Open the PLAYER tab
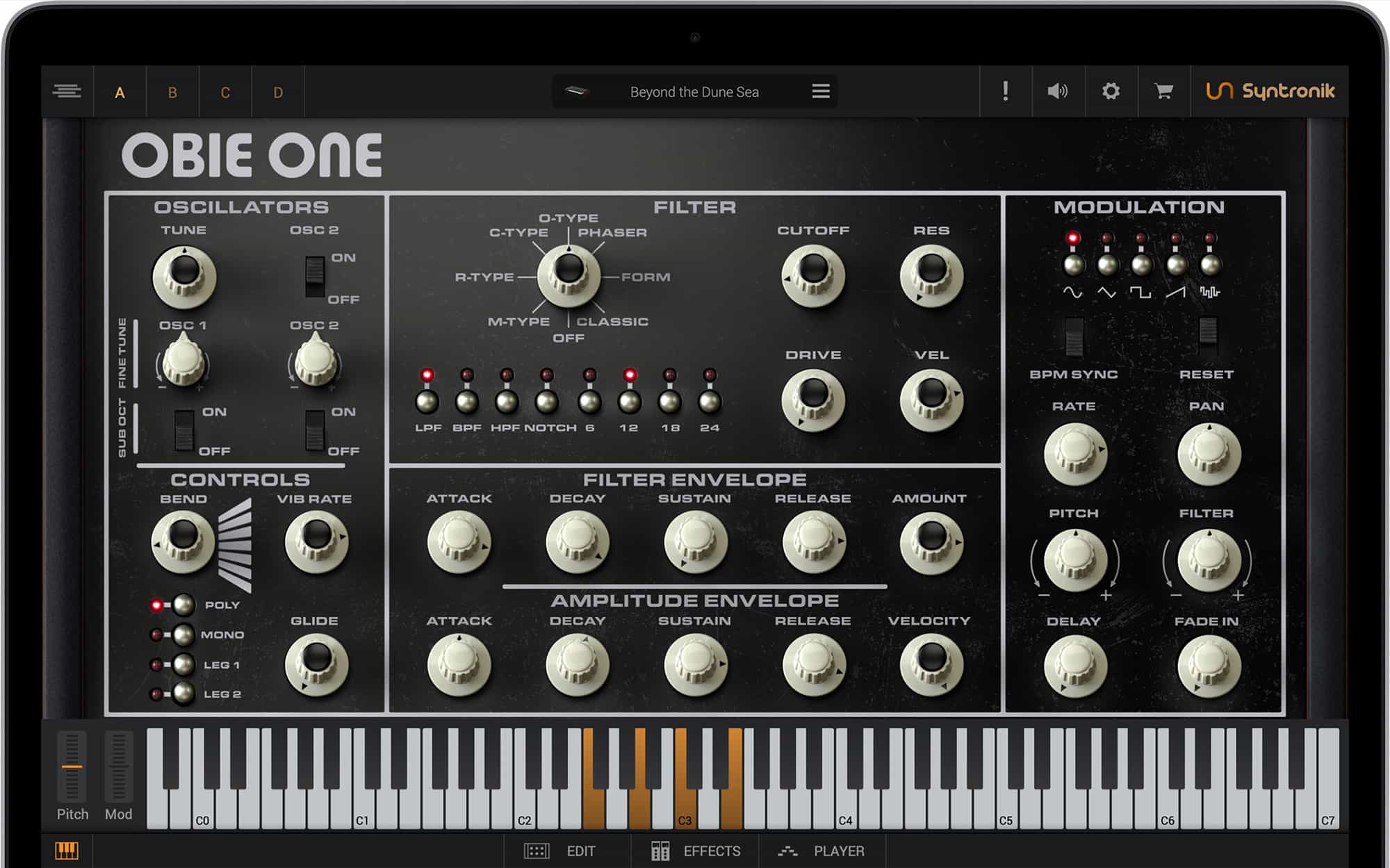 pos(821,851)
